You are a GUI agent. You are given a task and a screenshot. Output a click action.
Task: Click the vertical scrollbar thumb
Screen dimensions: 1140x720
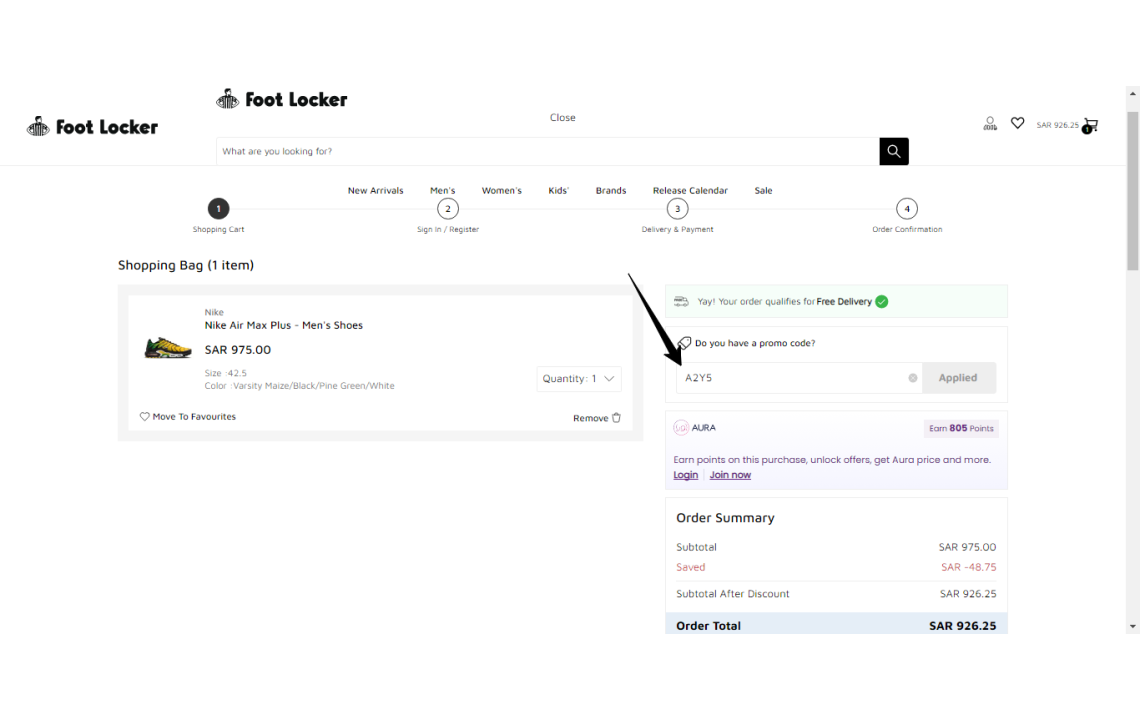click(1133, 191)
